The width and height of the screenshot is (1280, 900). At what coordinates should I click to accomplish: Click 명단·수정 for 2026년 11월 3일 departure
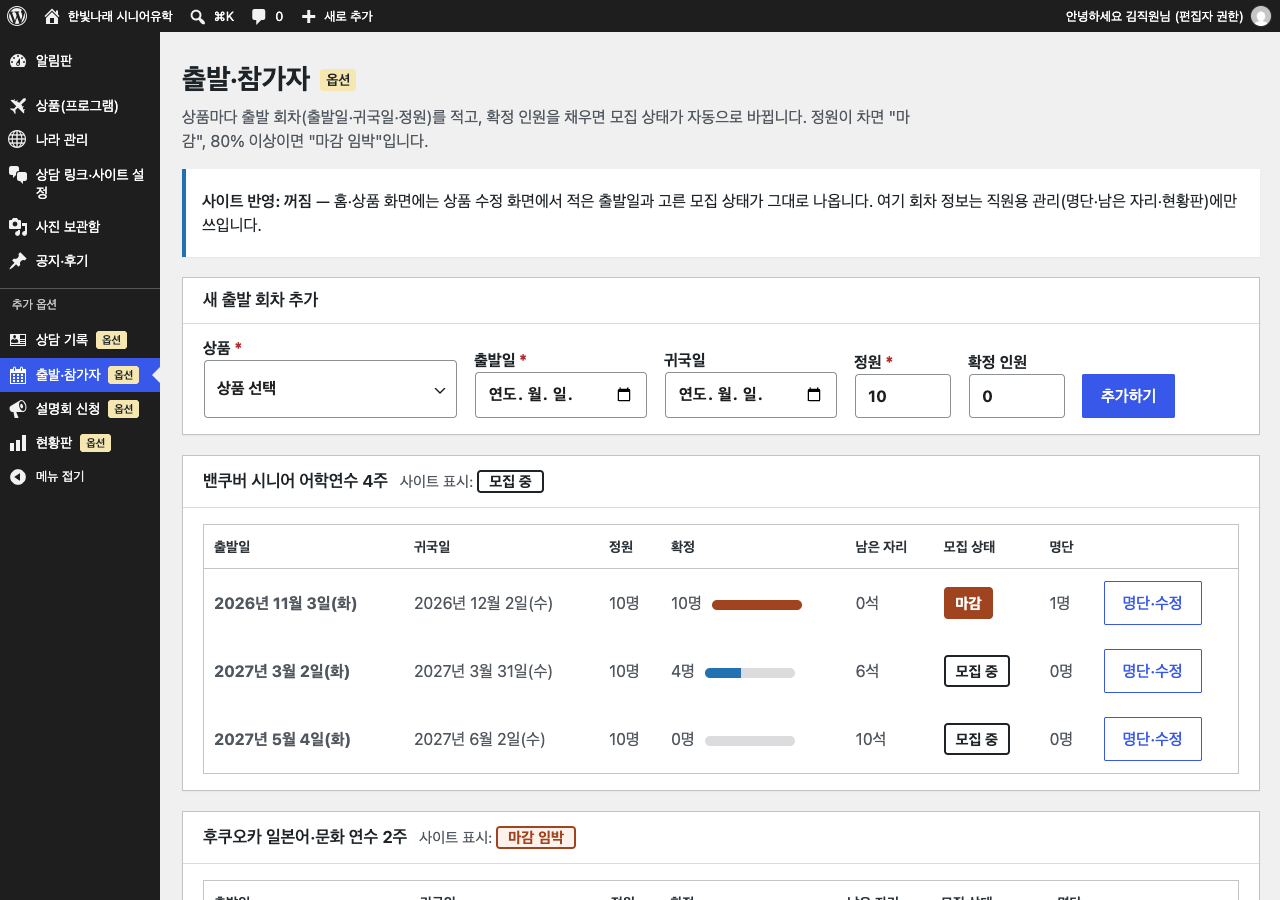(x=1153, y=603)
